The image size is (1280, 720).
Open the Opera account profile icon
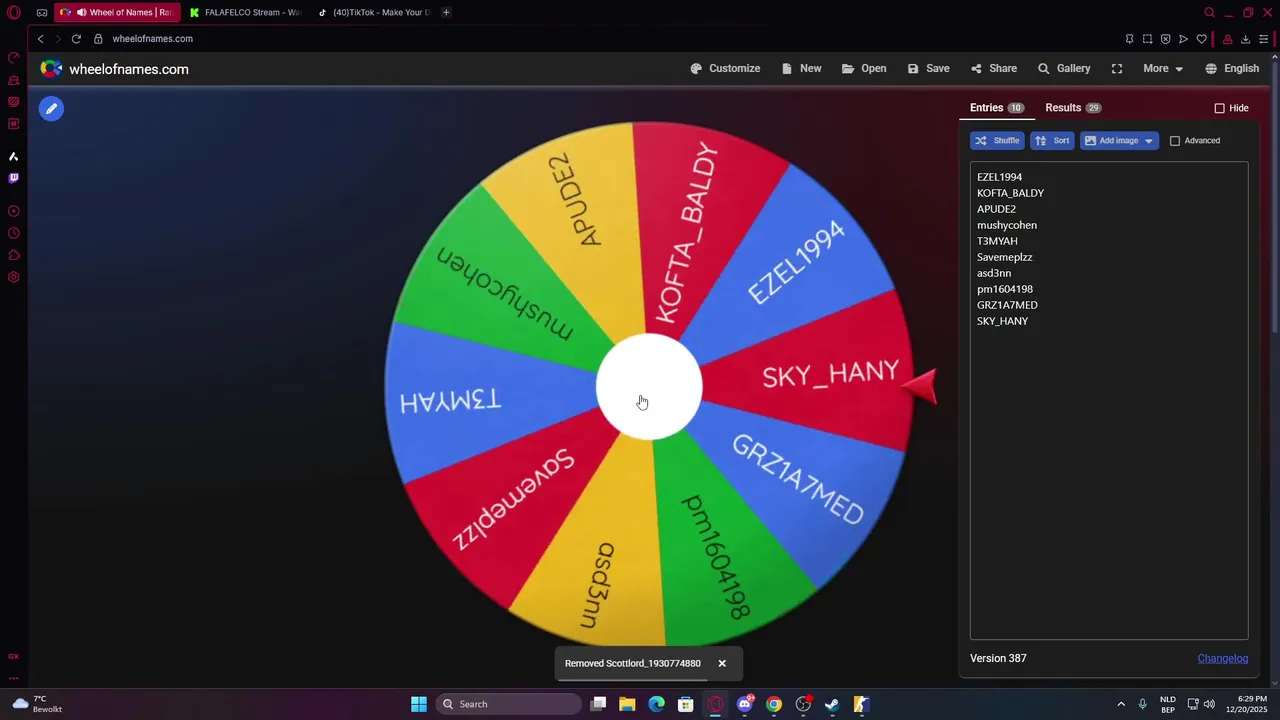click(x=1227, y=39)
